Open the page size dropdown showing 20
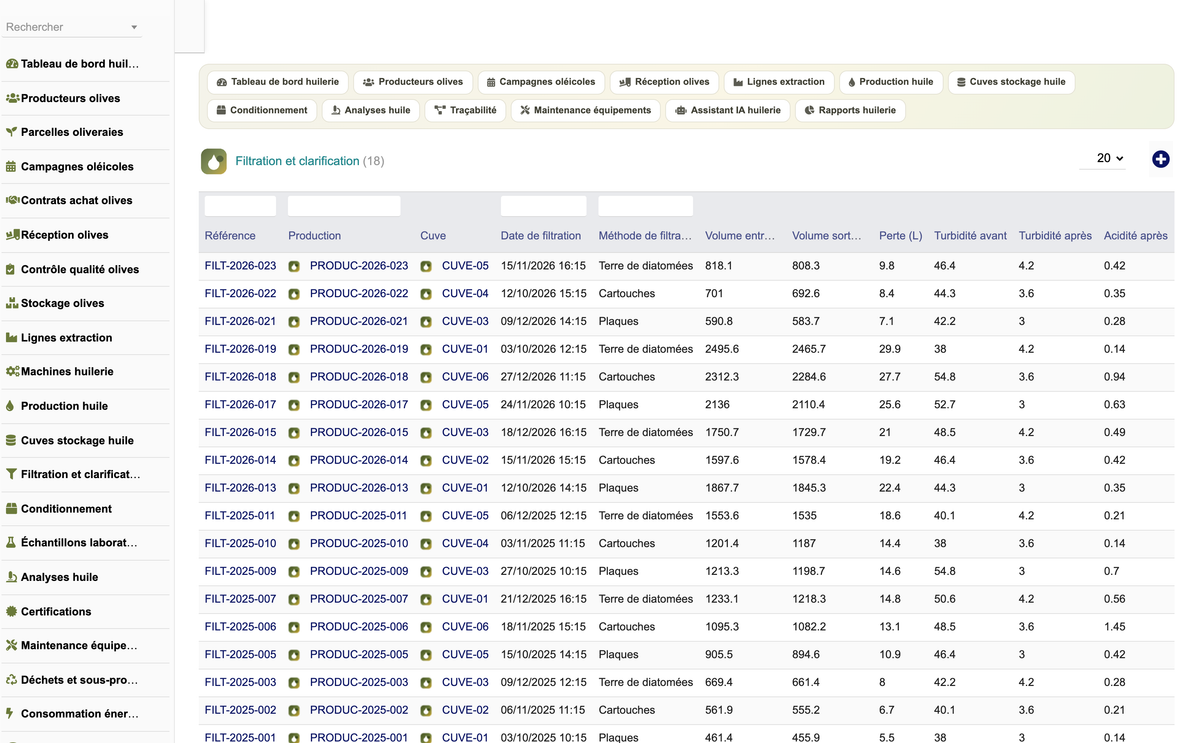 coord(1103,158)
